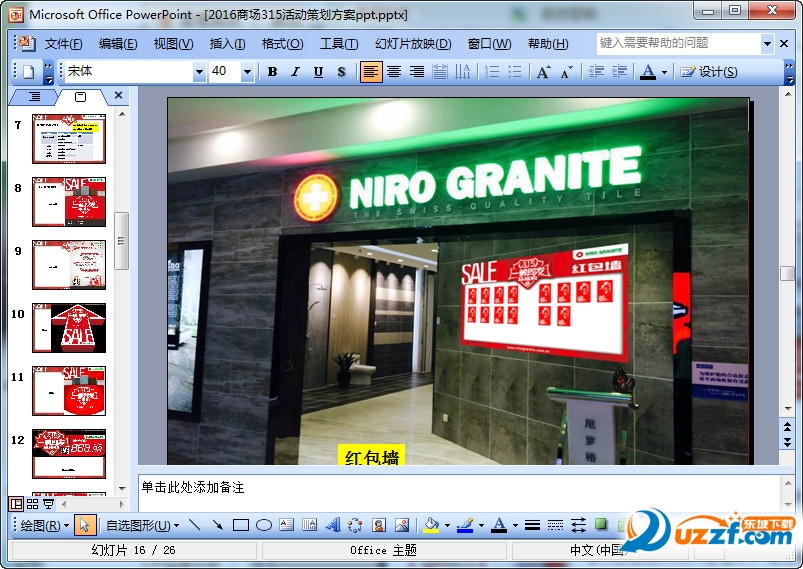803x569 pixels.
Task: Select slide 8 thumbnail
Action: tap(69, 202)
